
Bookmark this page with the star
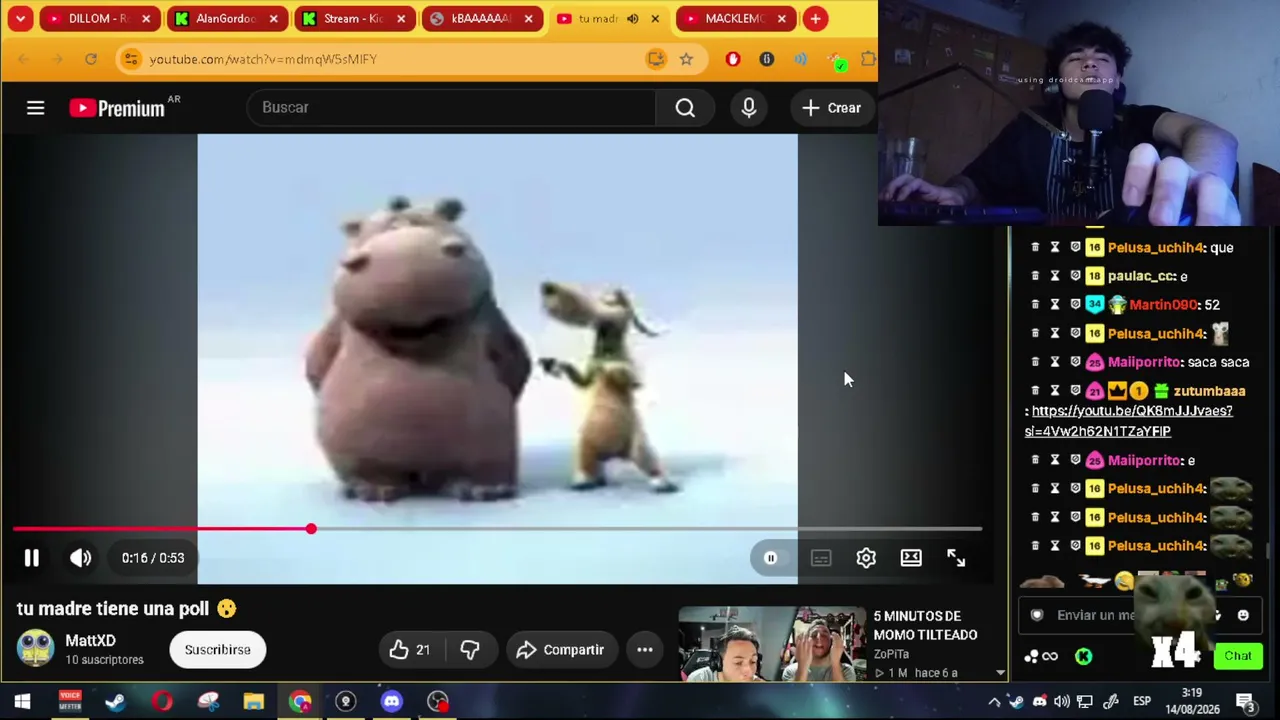tap(686, 59)
